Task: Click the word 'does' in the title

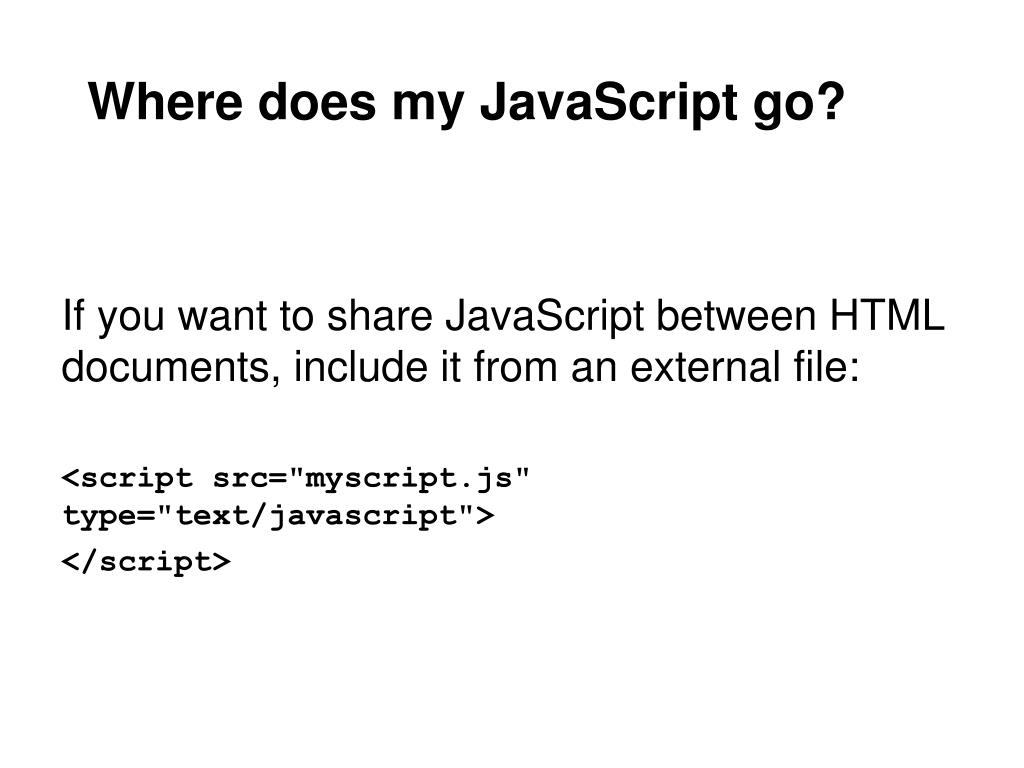Action: click(x=317, y=101)
